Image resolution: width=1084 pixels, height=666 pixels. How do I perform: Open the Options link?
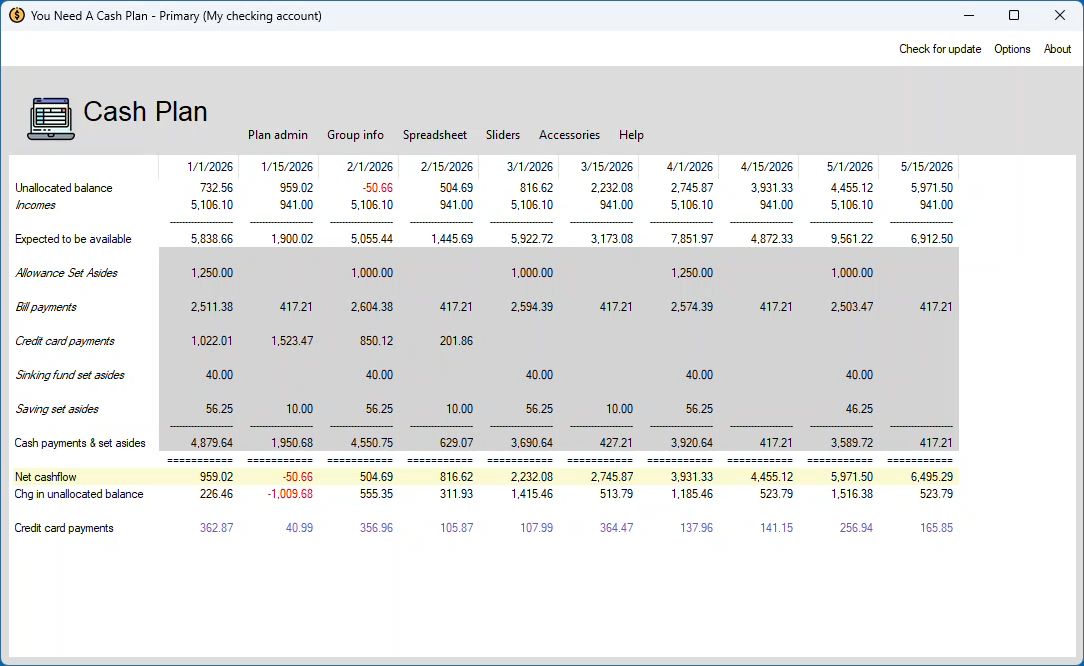(1012, 49)
